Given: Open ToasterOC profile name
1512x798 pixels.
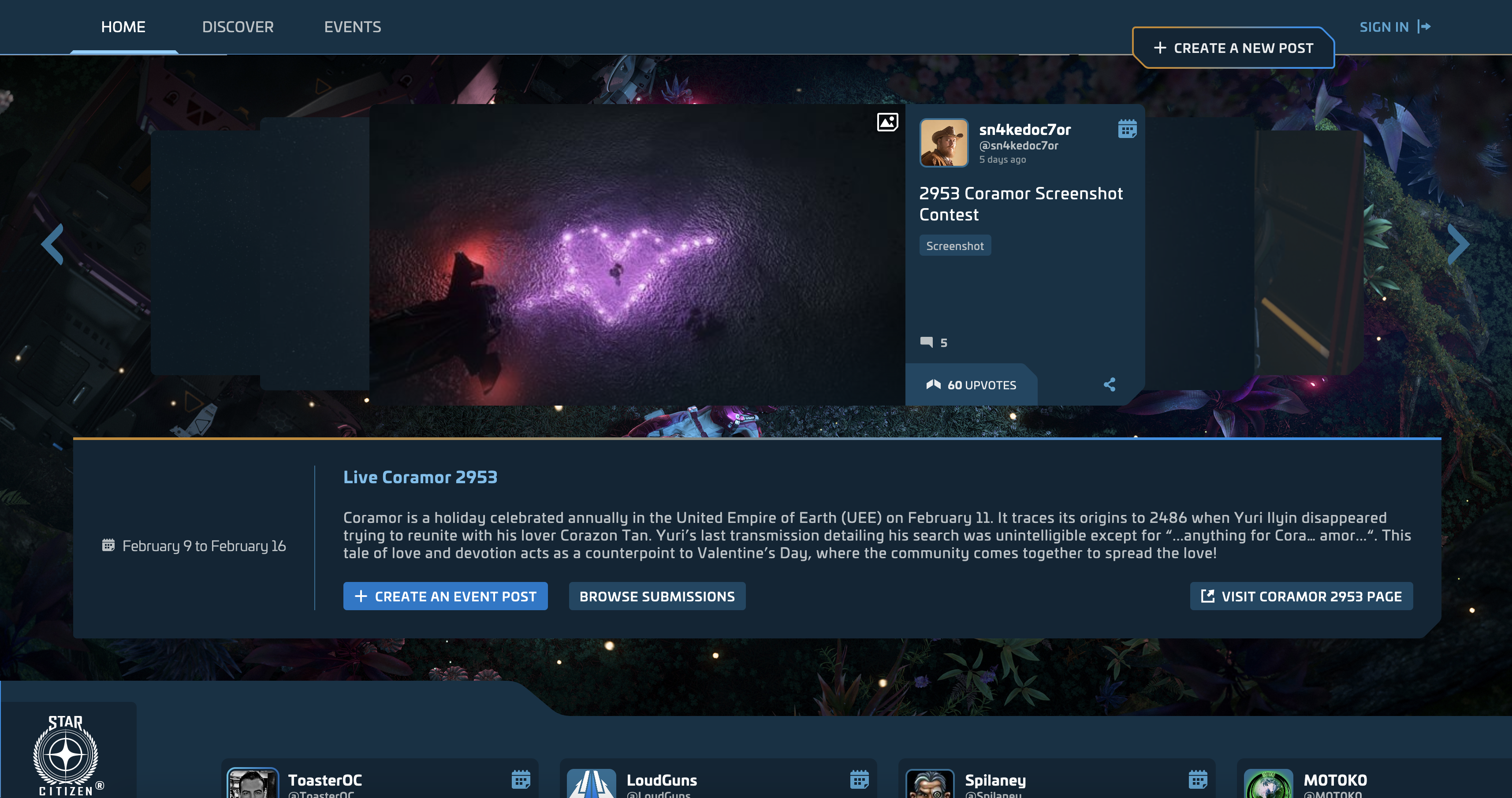Looking at the screenshot, I should pyautogui.click(x=324, y=780).
